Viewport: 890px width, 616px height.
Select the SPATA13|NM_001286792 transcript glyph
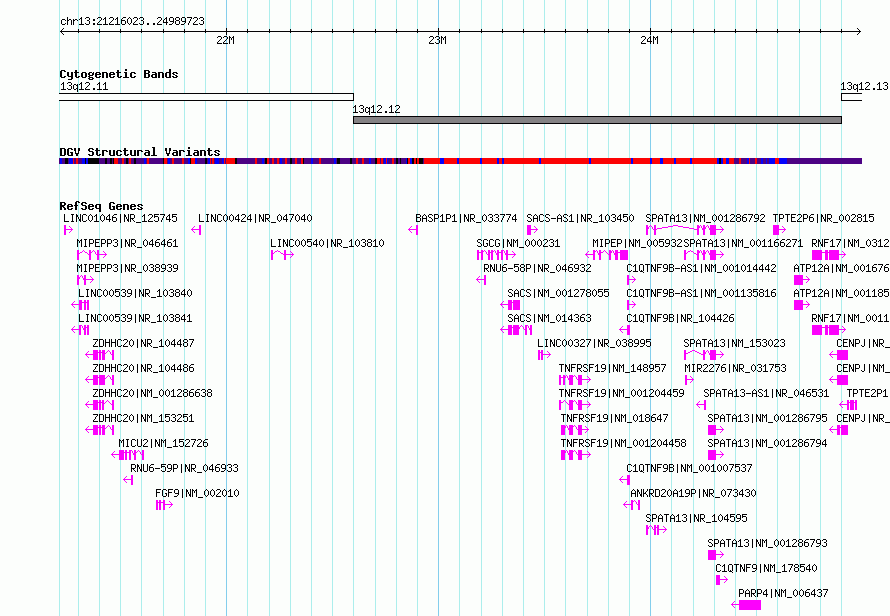tap(685, 230)
